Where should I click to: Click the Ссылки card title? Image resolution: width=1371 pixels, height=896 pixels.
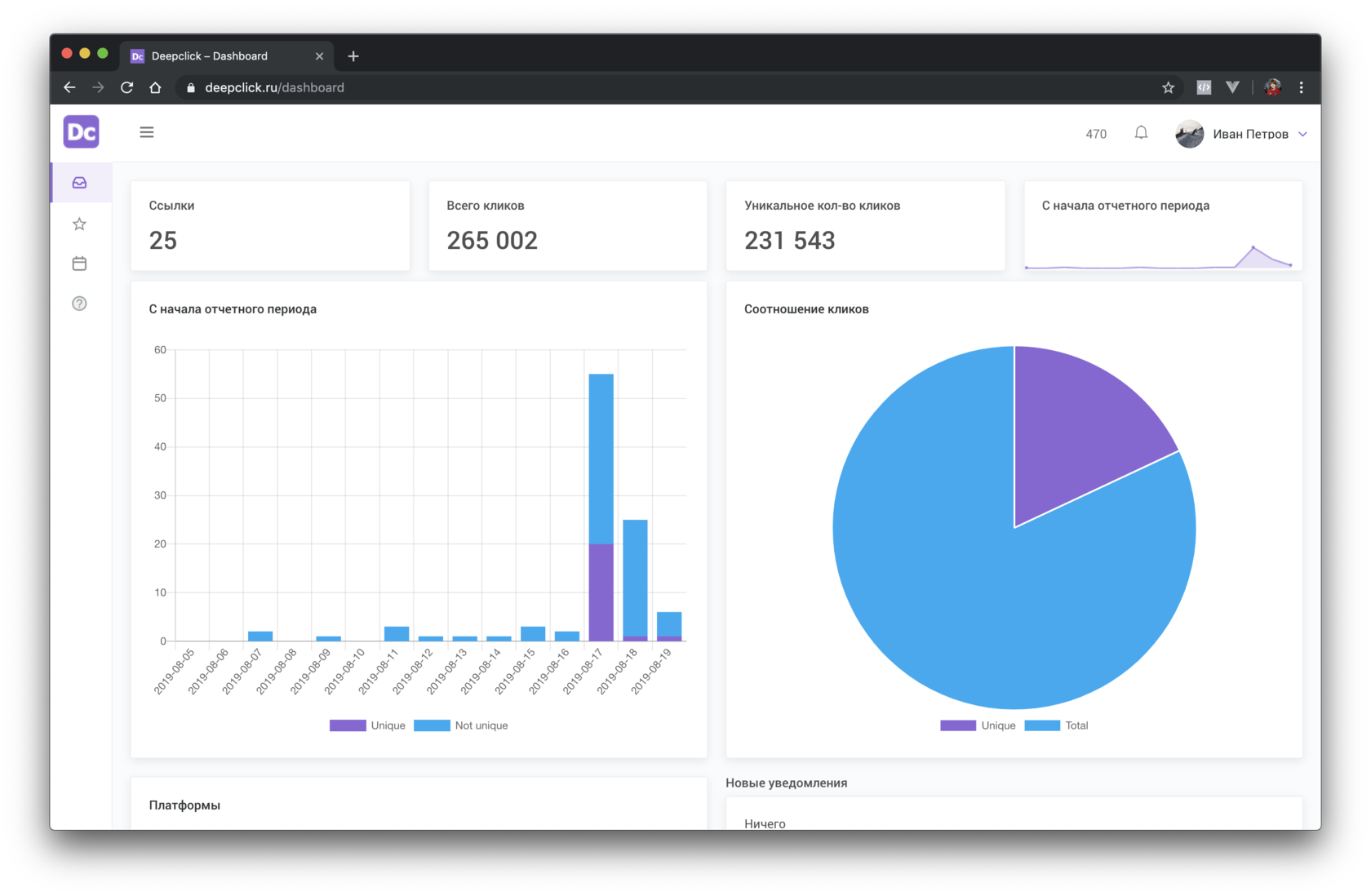[x=171, y=206]
